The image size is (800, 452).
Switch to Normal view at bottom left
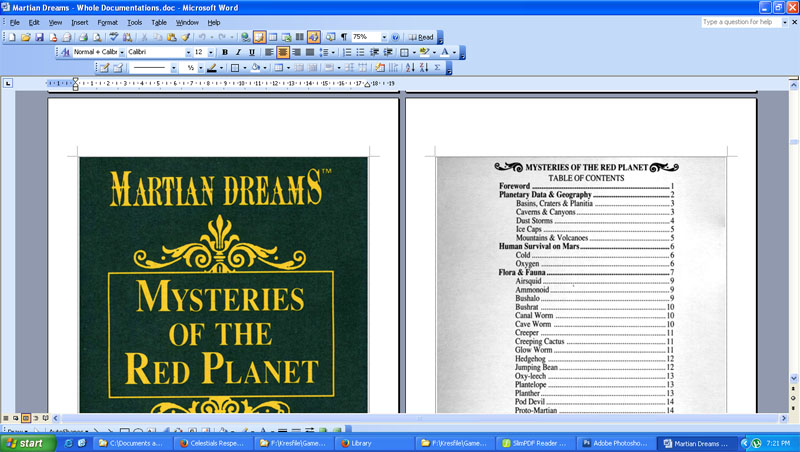6,418
